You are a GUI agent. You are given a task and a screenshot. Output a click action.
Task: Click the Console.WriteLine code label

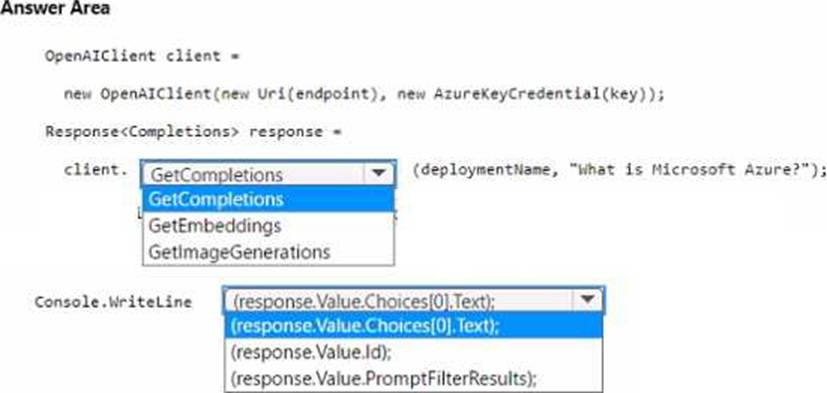113,302
